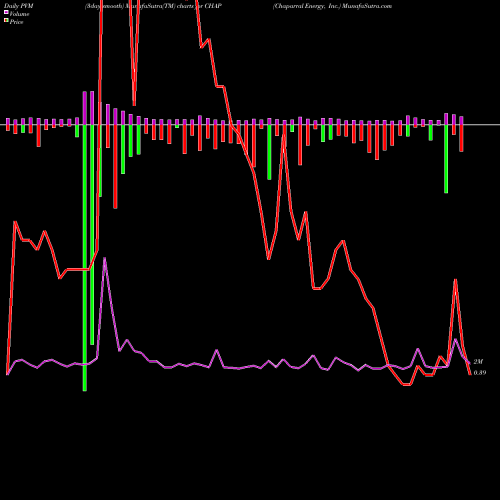Select the 'Price' legend label
Image resolution: width=500 pixels, height=500 pixels.
(x=16, y=22)
